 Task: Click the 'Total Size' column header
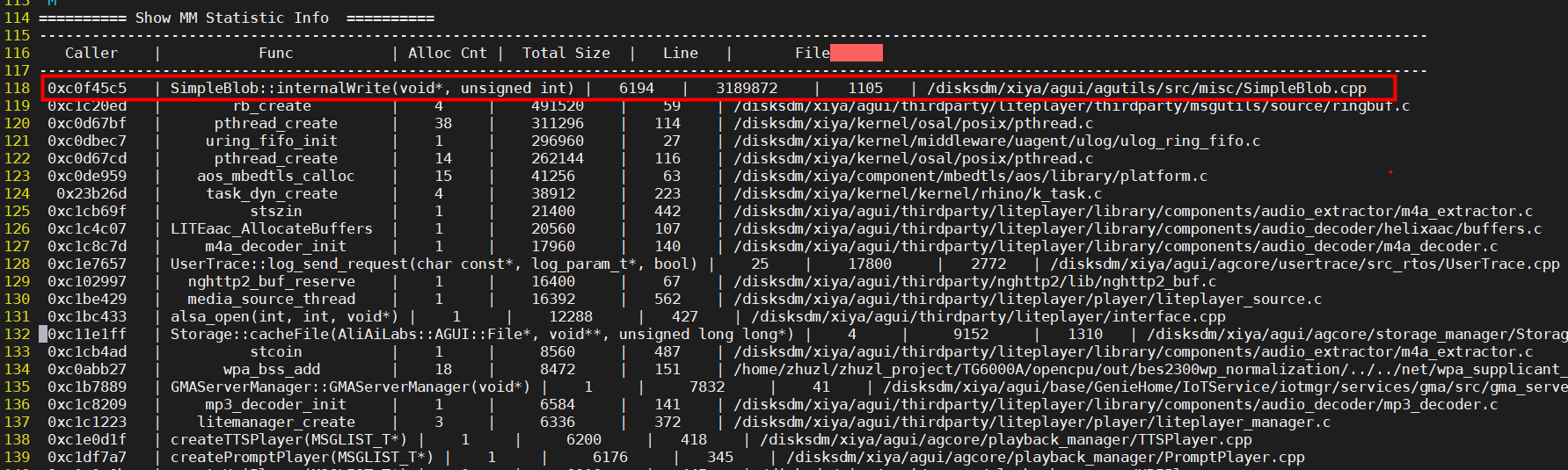click(x=566, y=53)
